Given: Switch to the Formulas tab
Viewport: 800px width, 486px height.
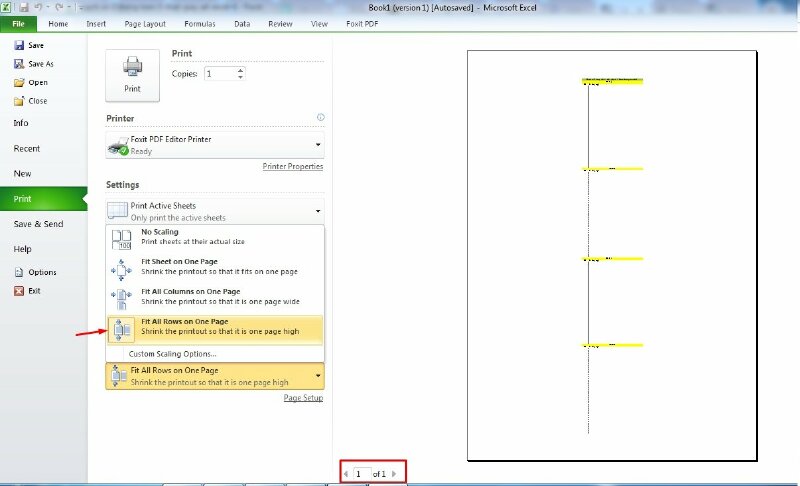Looking at the screenshot, I should 199,24.
